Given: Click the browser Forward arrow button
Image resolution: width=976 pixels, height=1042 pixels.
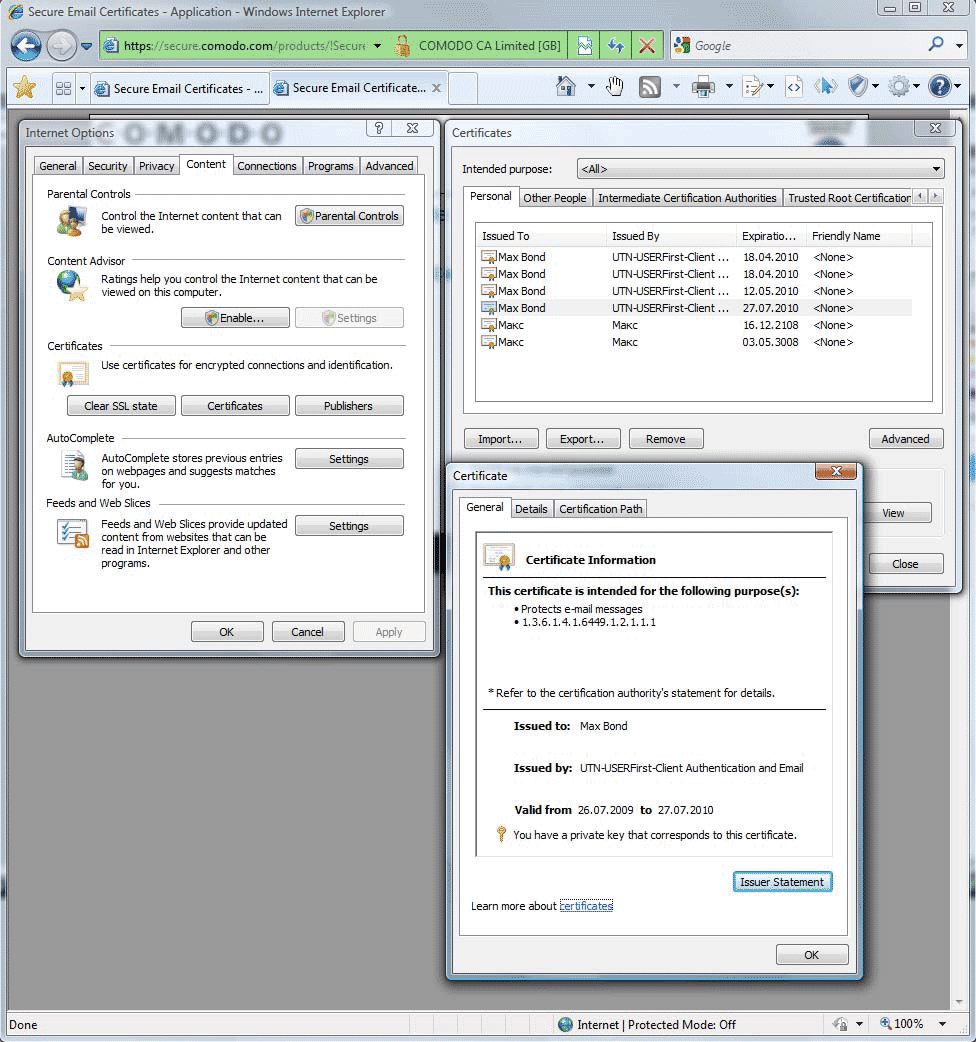Looking at the screenshot, I should click(x=62, y=46).
